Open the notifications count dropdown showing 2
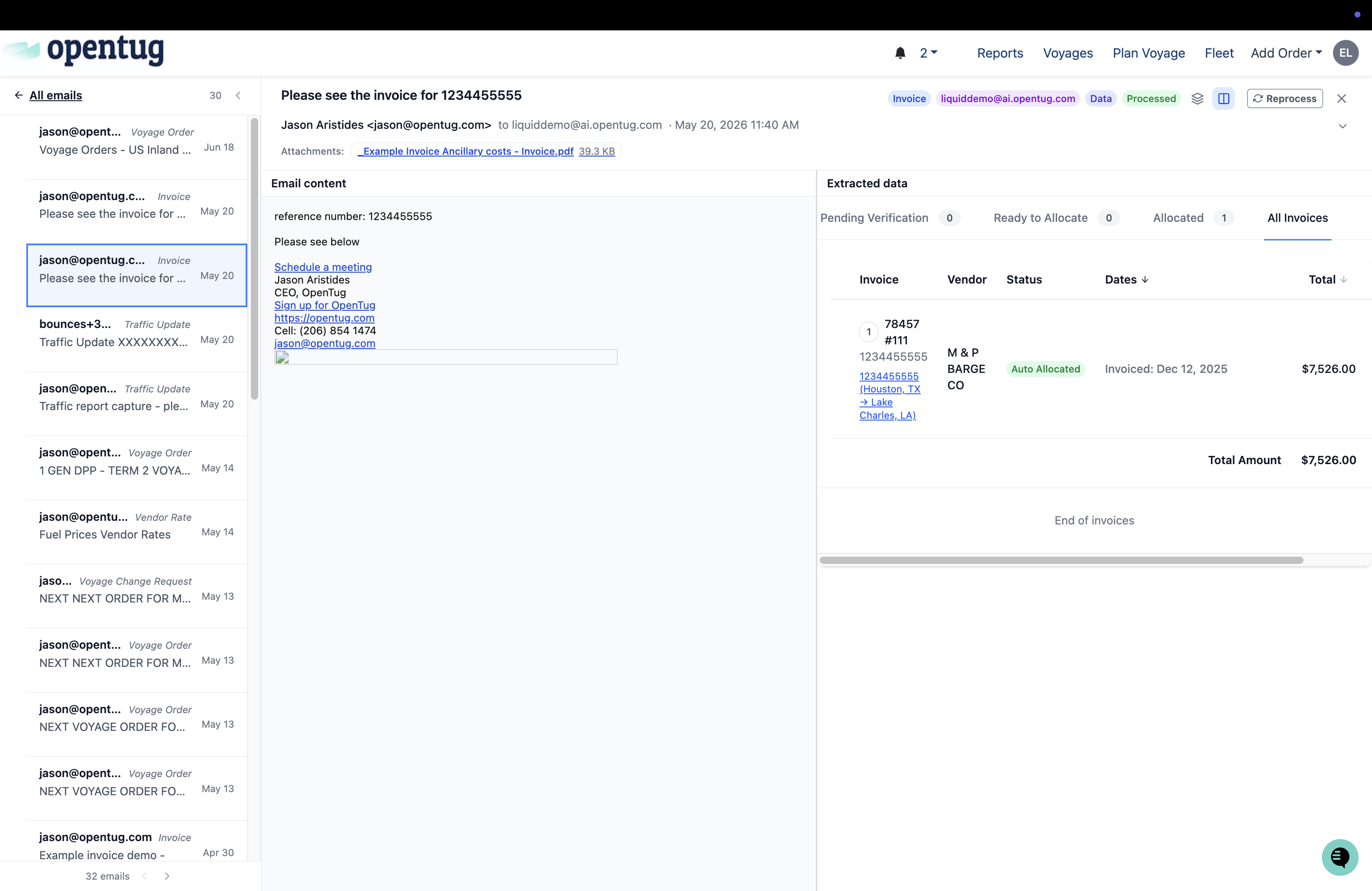 928,53
